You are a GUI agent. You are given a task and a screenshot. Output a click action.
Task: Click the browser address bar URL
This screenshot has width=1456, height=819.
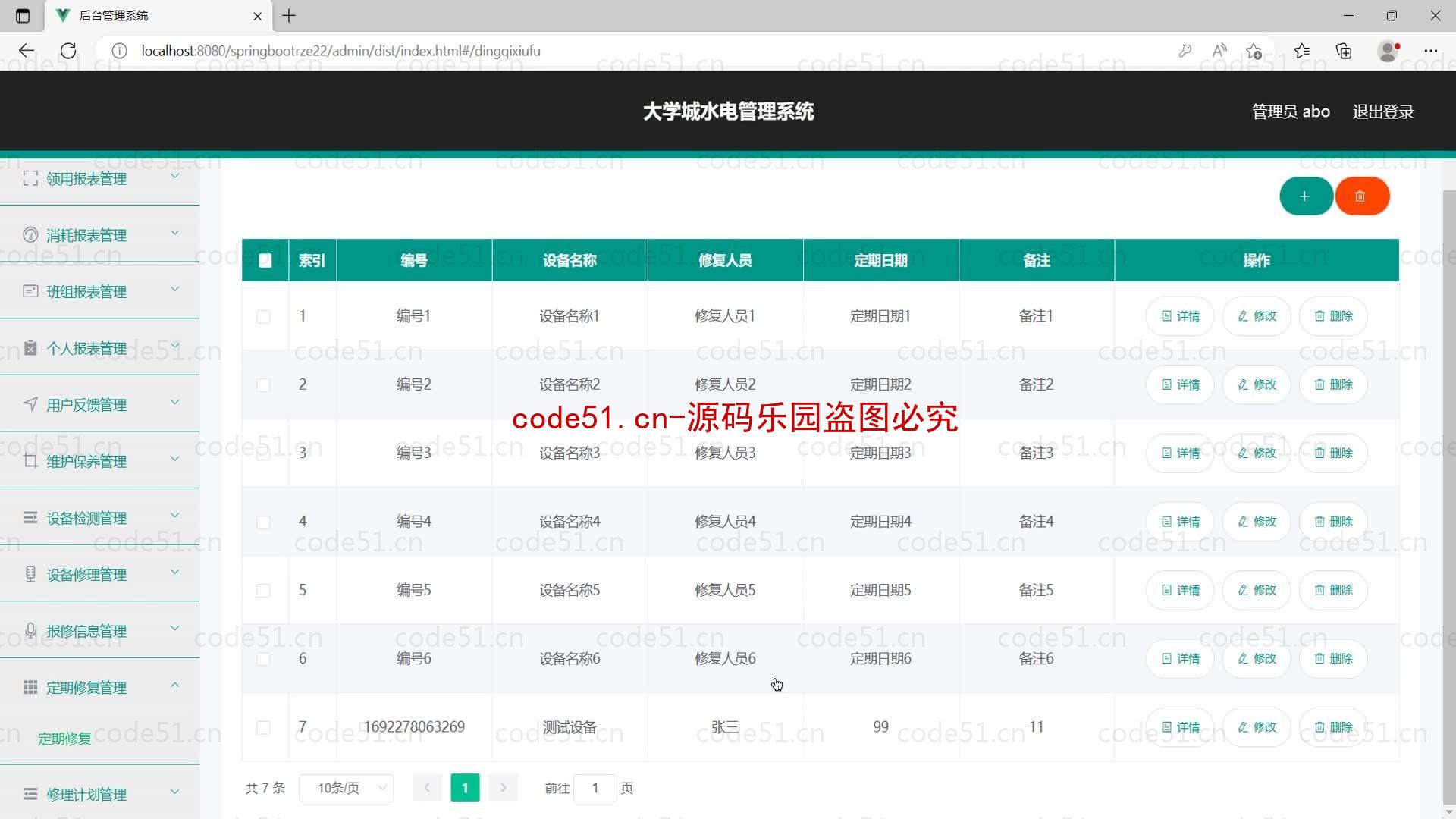pyautogui.click(x=340, y=51)
